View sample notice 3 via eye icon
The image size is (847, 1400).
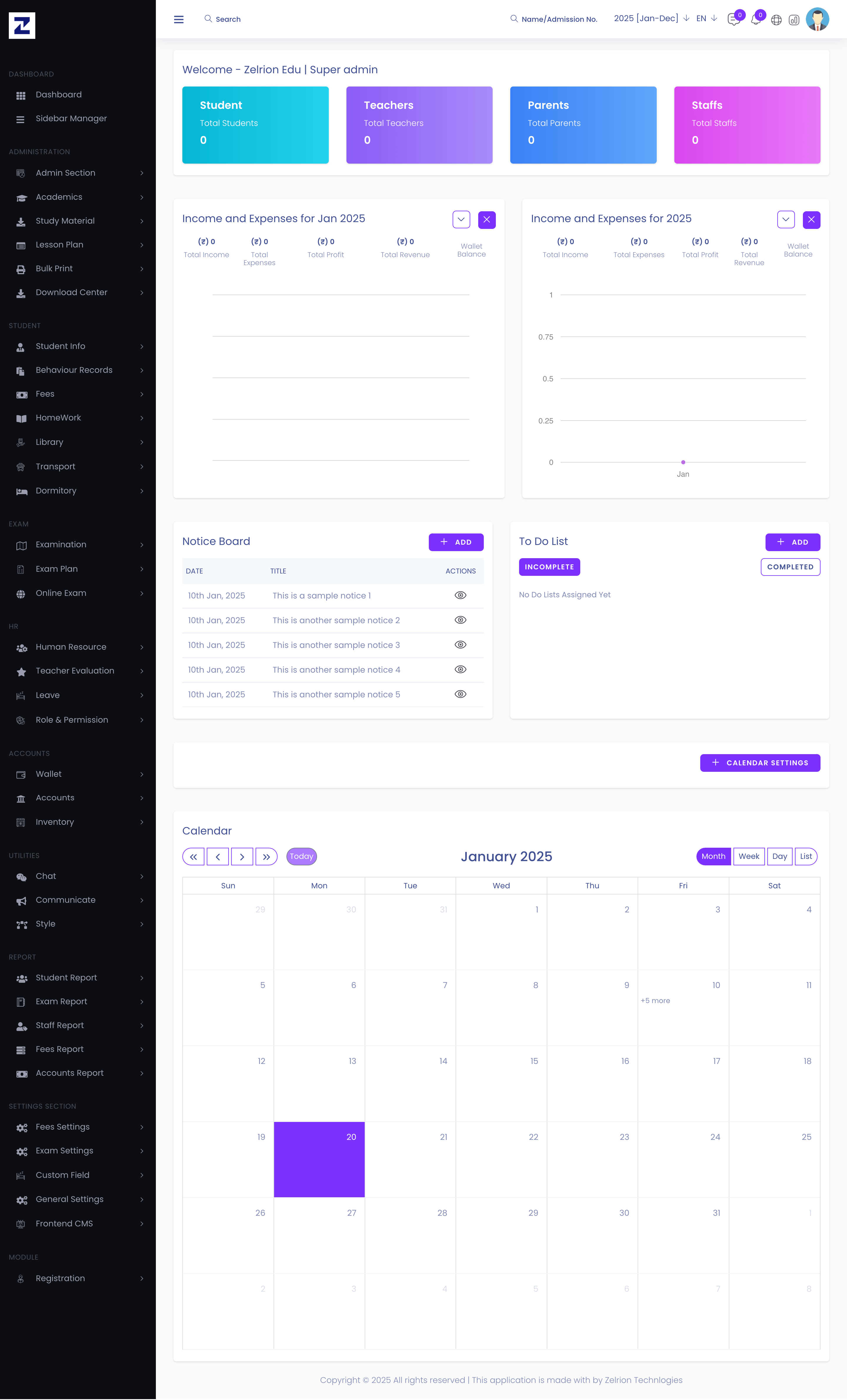[x=460, y=644]
